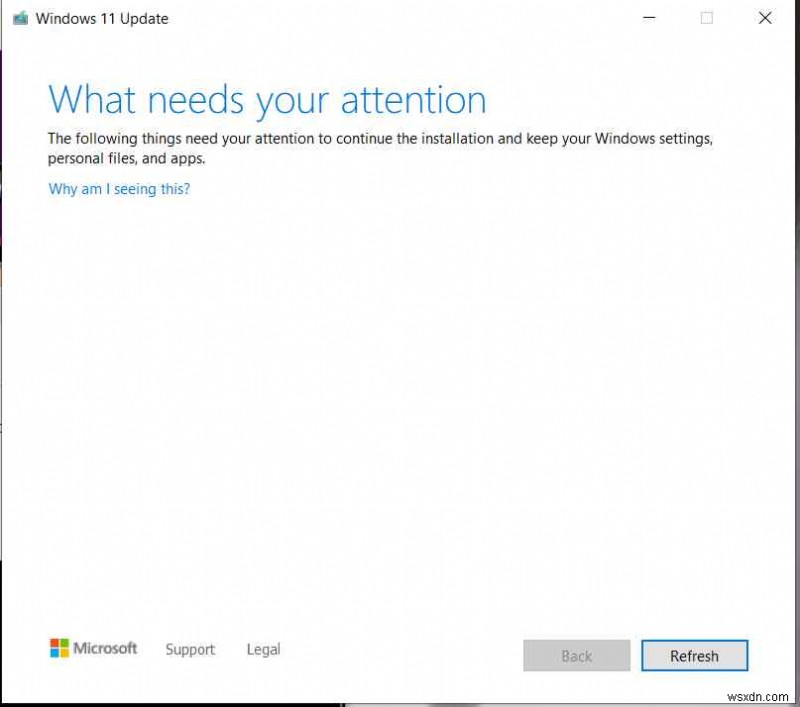Click the empty title bar area
This screenshot has width=800, height=707.
[x=400, y=17]
